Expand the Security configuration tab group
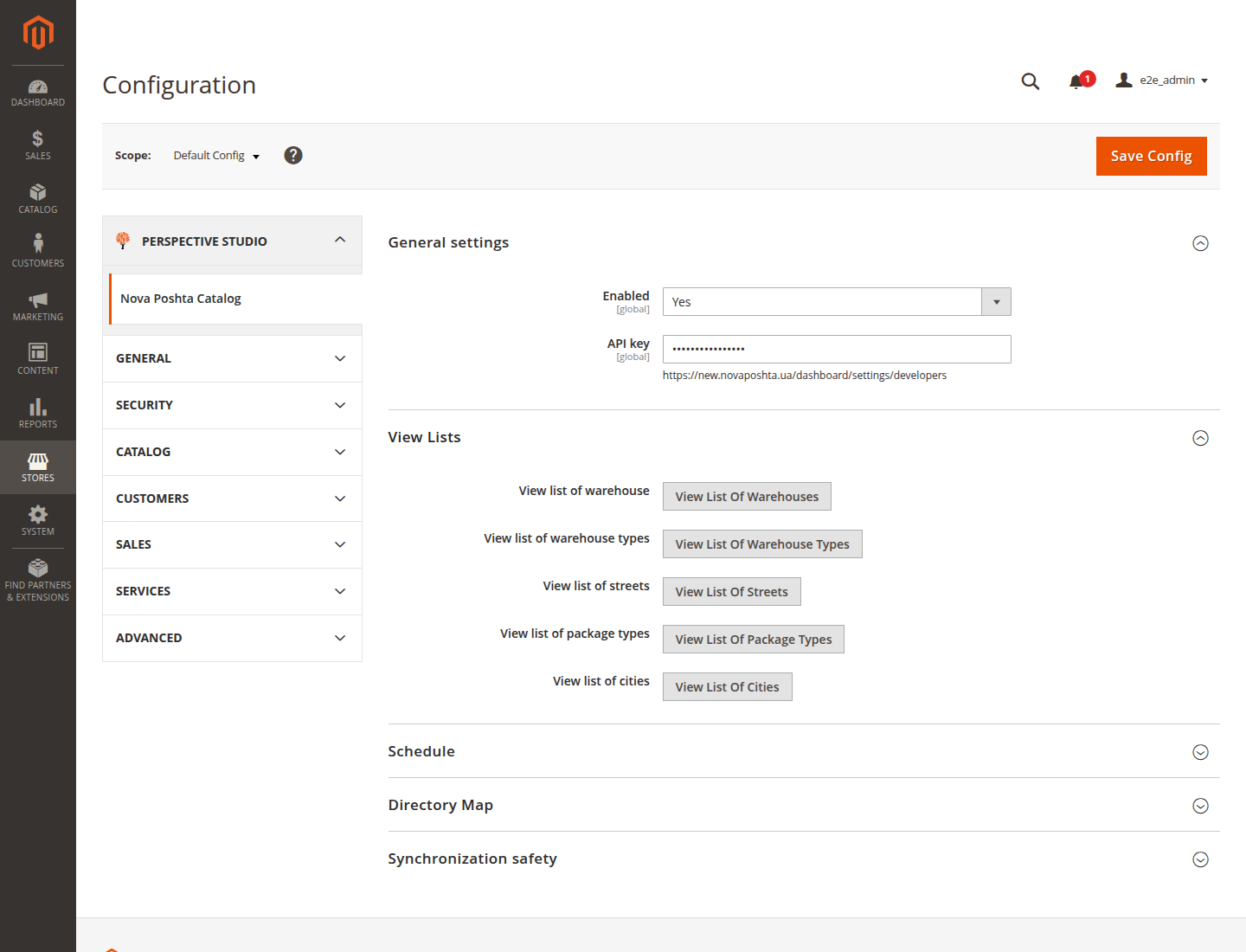This screenshot has height=952, width=1246. [x=232, y=405]
